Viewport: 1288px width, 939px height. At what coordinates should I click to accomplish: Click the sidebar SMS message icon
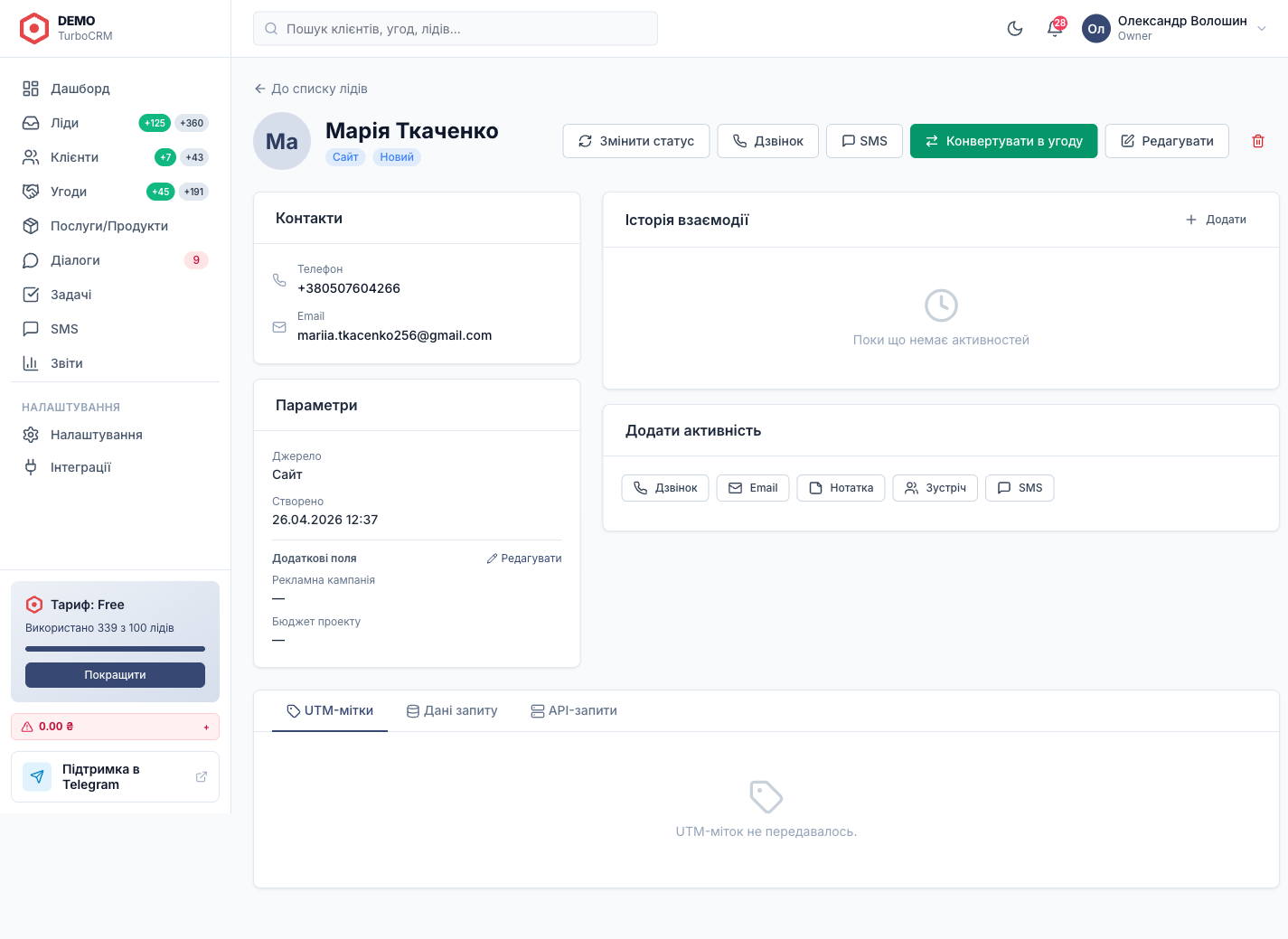click(31, 329)
